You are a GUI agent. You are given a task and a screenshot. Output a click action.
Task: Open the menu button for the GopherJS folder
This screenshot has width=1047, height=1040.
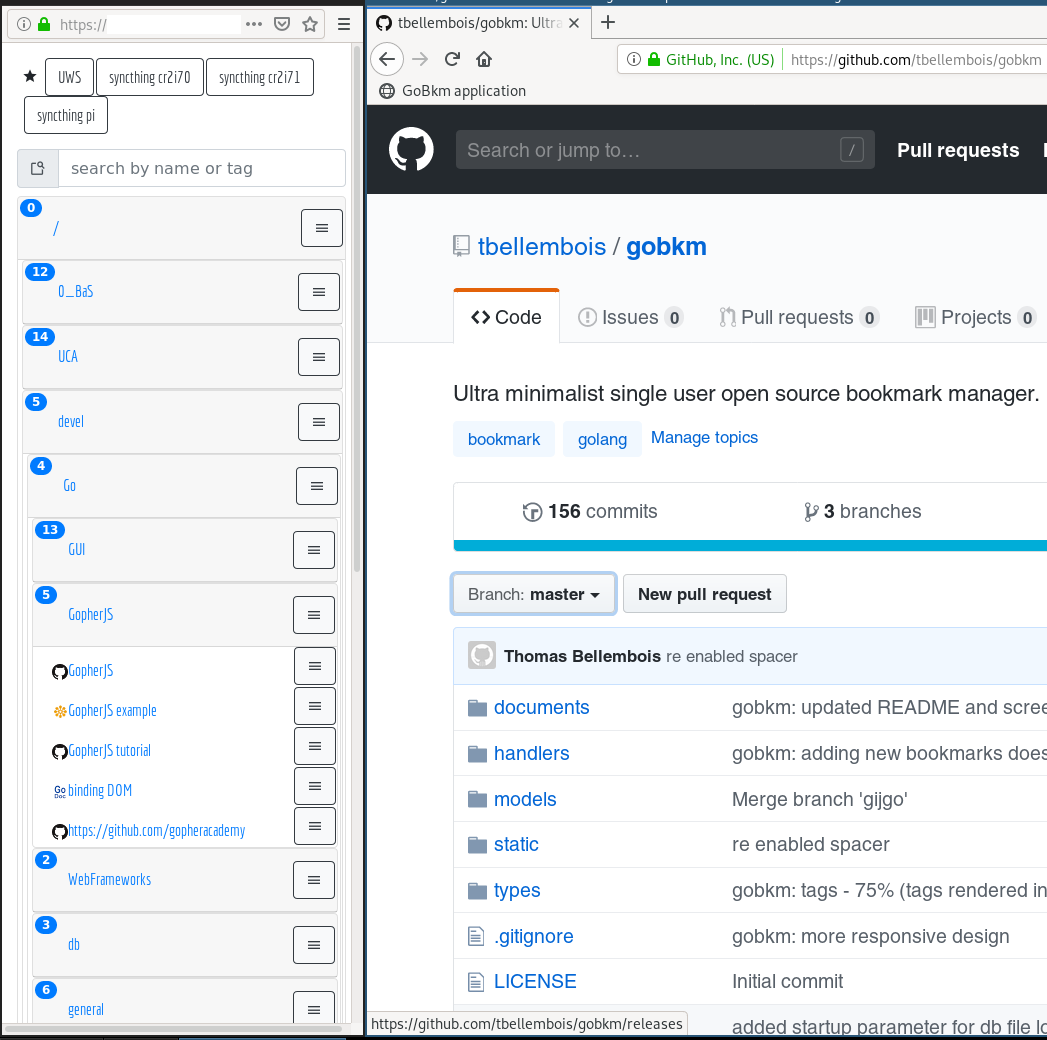coord(314,615)
